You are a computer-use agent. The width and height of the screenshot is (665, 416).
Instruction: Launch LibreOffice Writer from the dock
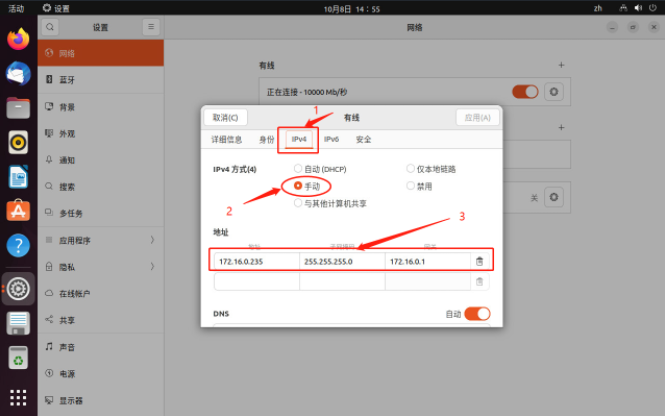point(18,177)
